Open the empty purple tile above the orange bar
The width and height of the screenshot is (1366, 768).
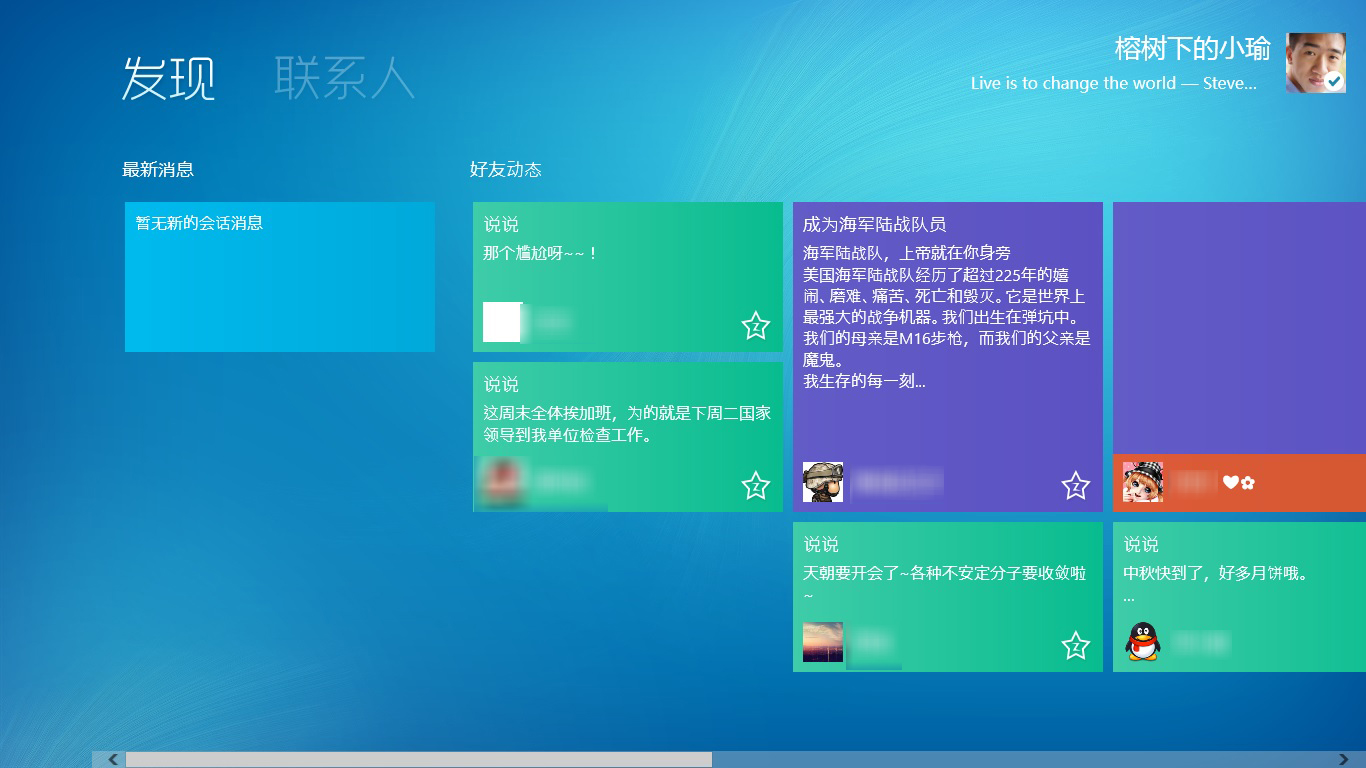tap(1240, 328)
